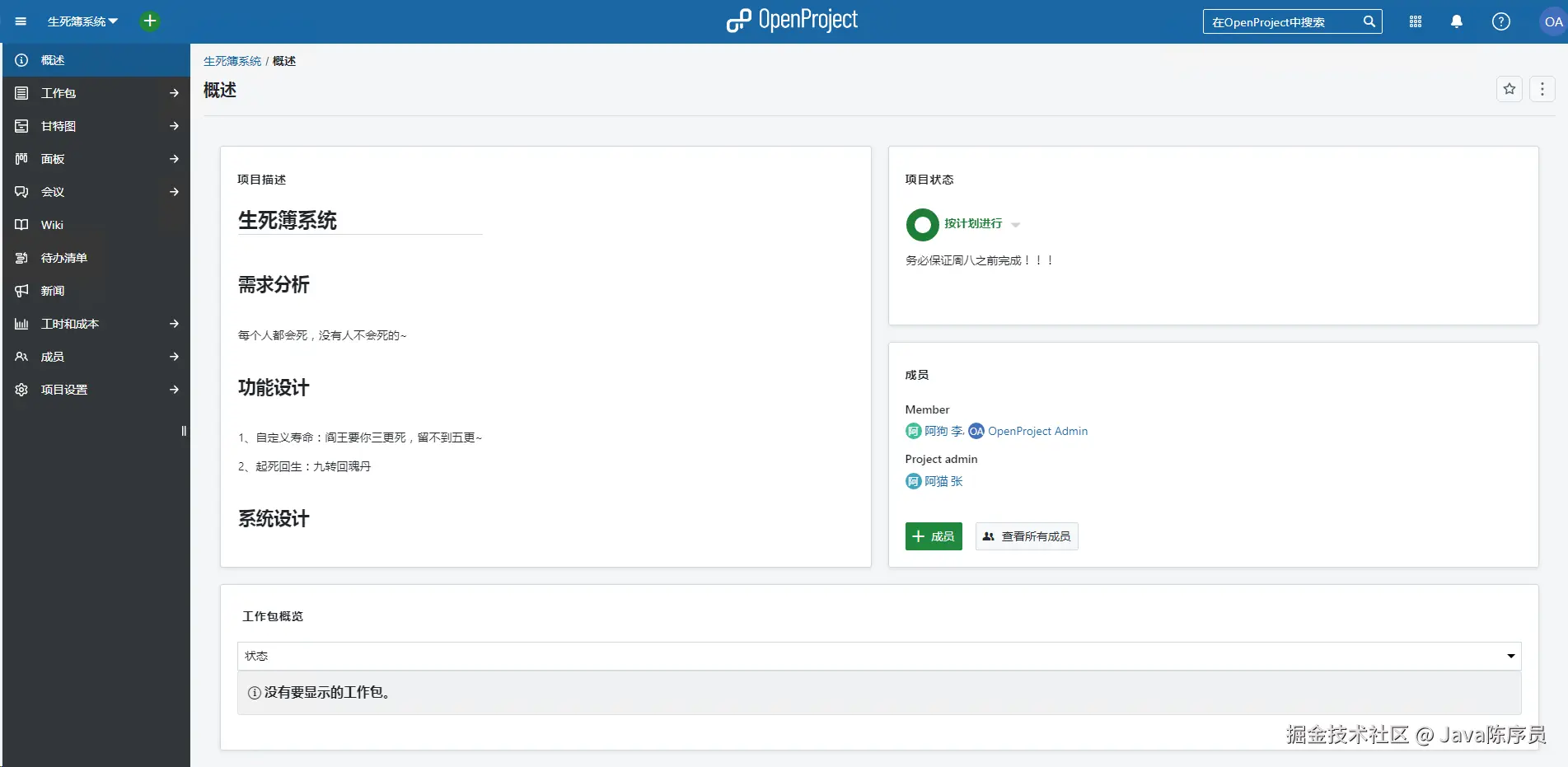Expand the 甘特图 submenu arrow

point(174,126)
